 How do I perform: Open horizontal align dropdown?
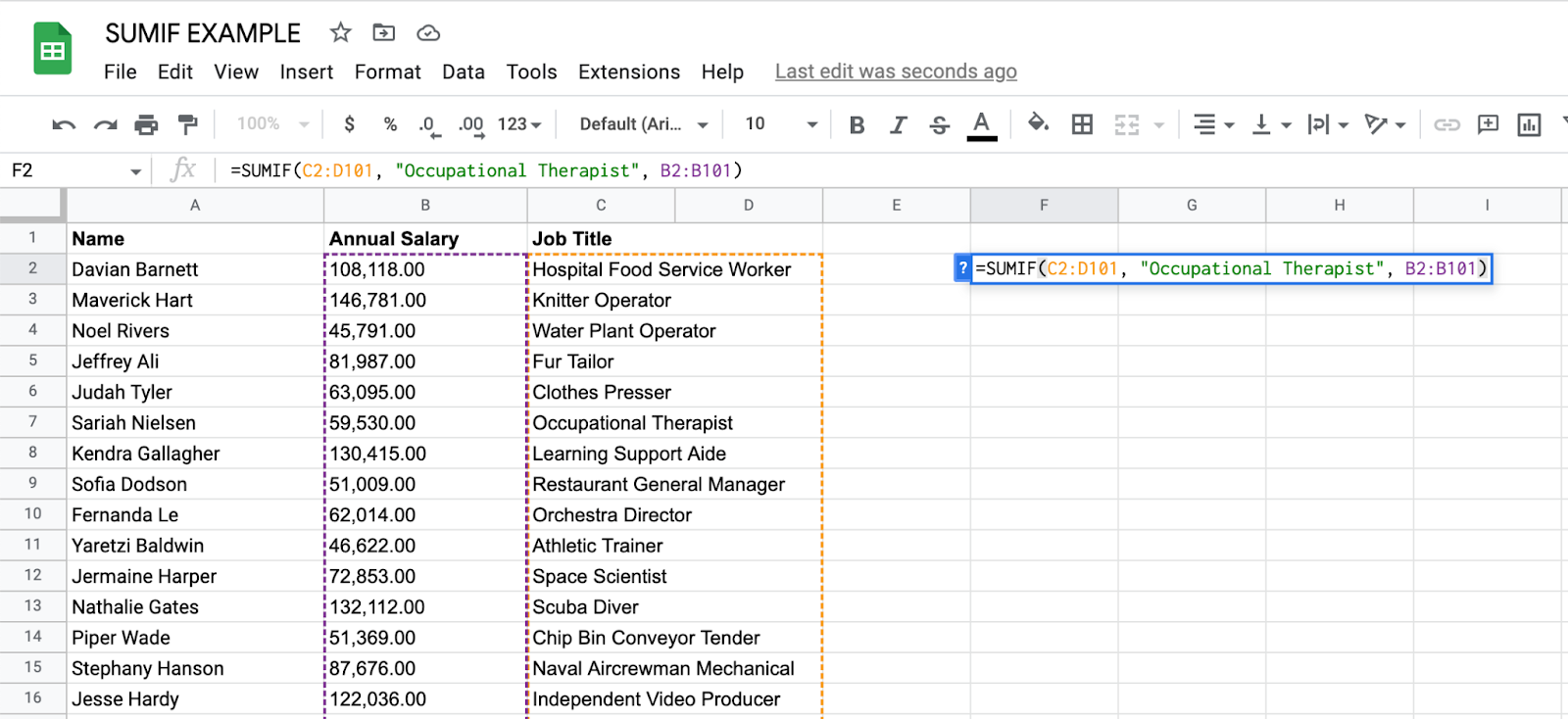(x=1213, y=124)
